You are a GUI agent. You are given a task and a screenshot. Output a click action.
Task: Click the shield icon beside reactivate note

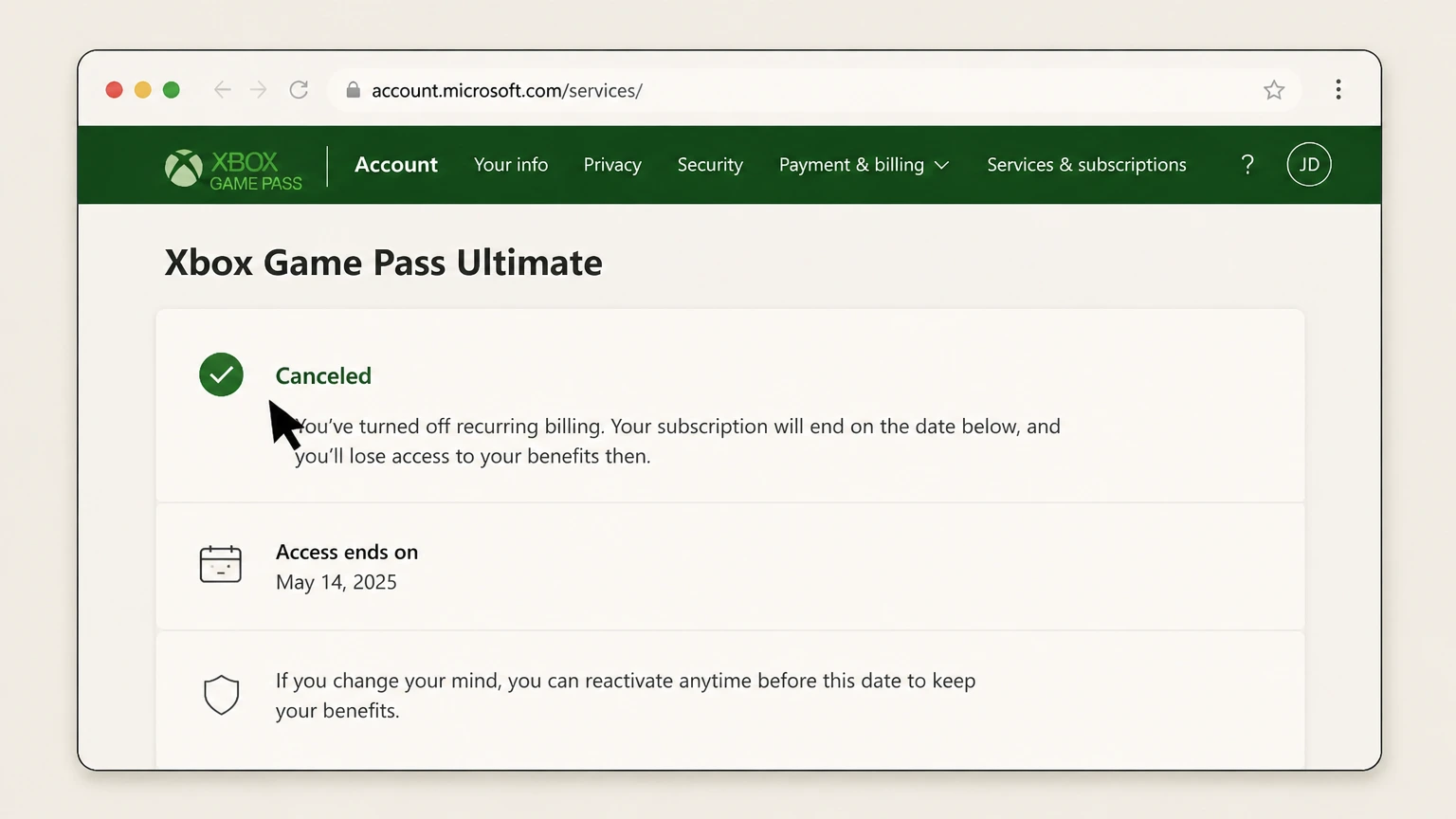tap(221, 695)
